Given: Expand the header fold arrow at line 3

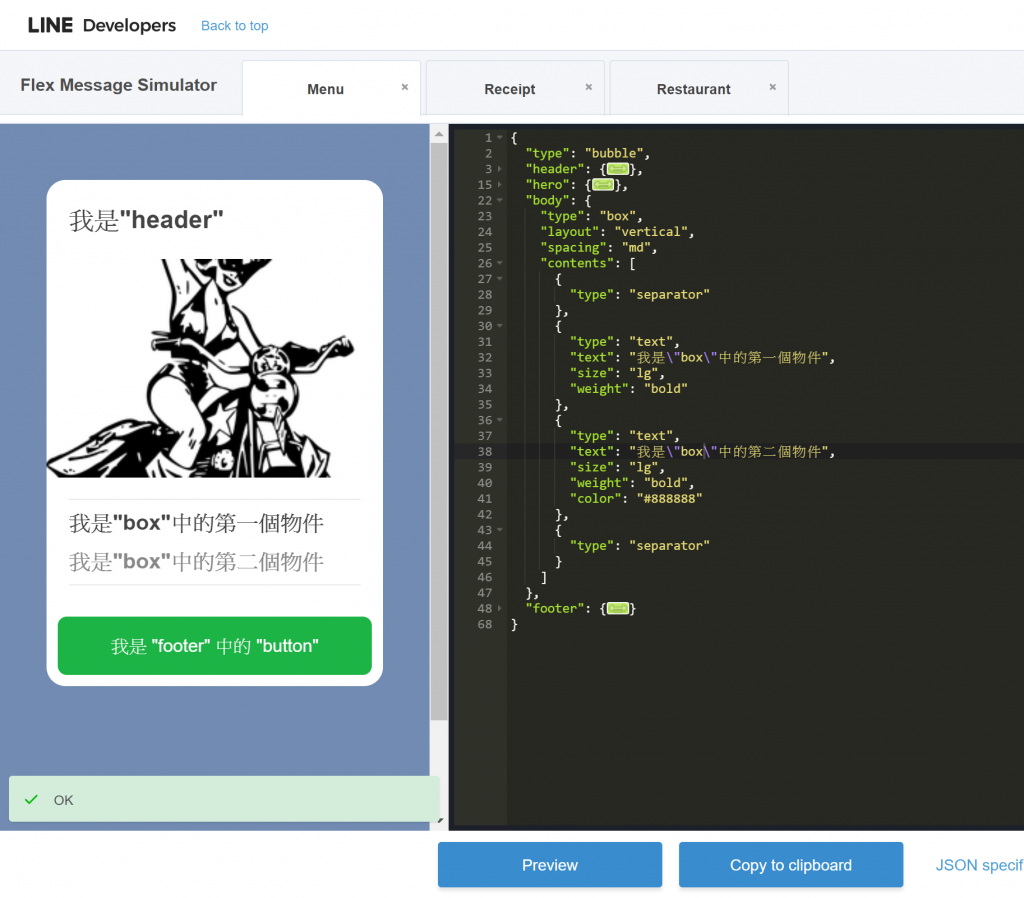Looking at the screenshot, I should pos(500,169).
